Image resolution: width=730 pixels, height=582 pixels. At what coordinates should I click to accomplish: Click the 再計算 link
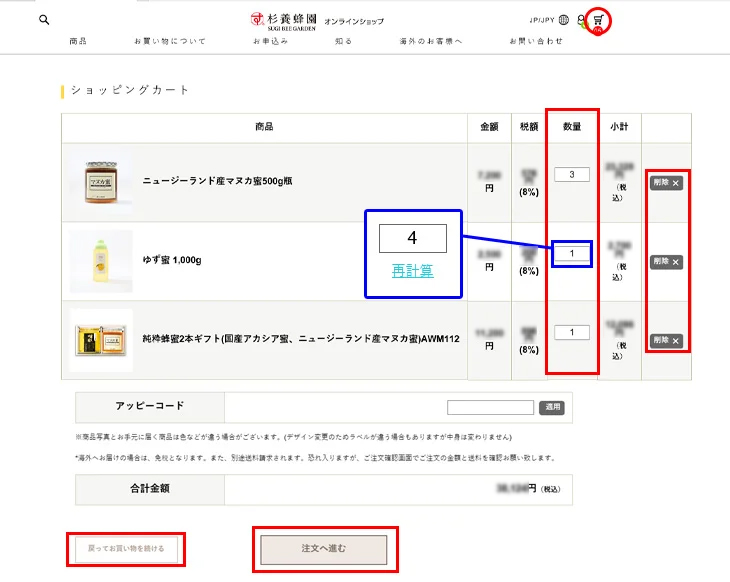coord(412,271)
